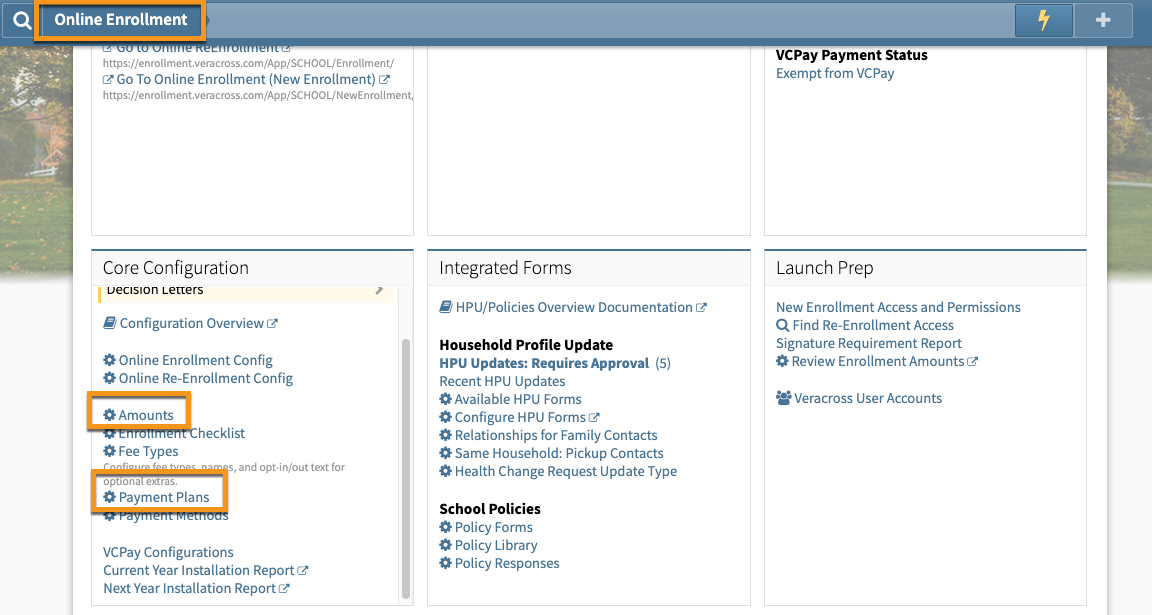Open HPU/Policies Overview Documentation
1152x615 pixels.
574,307
